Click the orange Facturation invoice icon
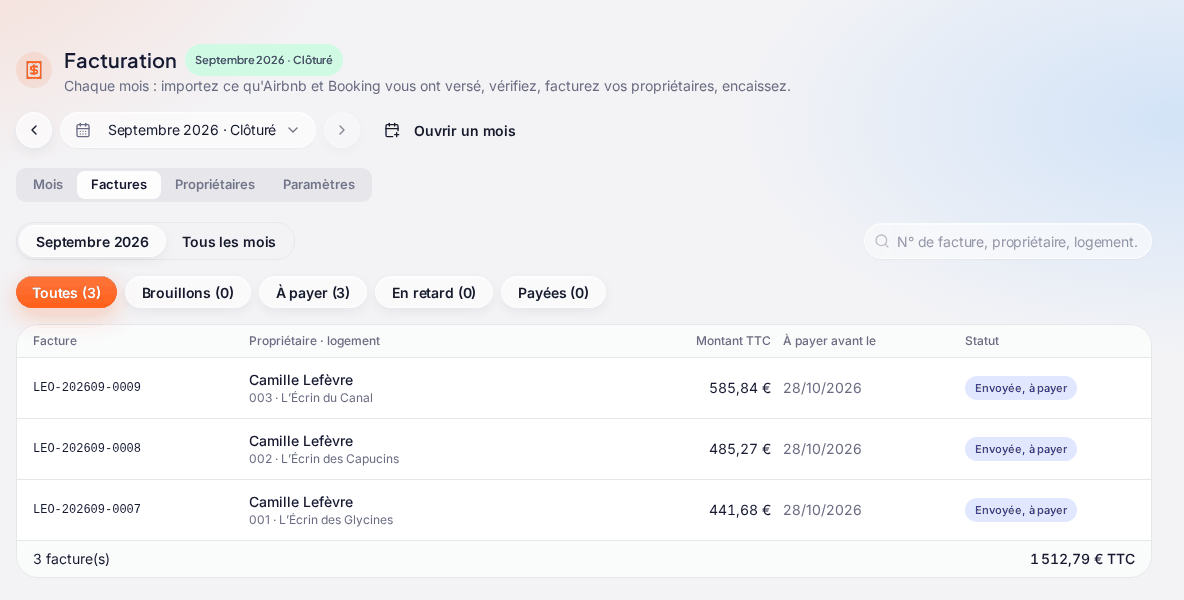Viewport: 1184px width, 600px height. click(x=34, y=70)
